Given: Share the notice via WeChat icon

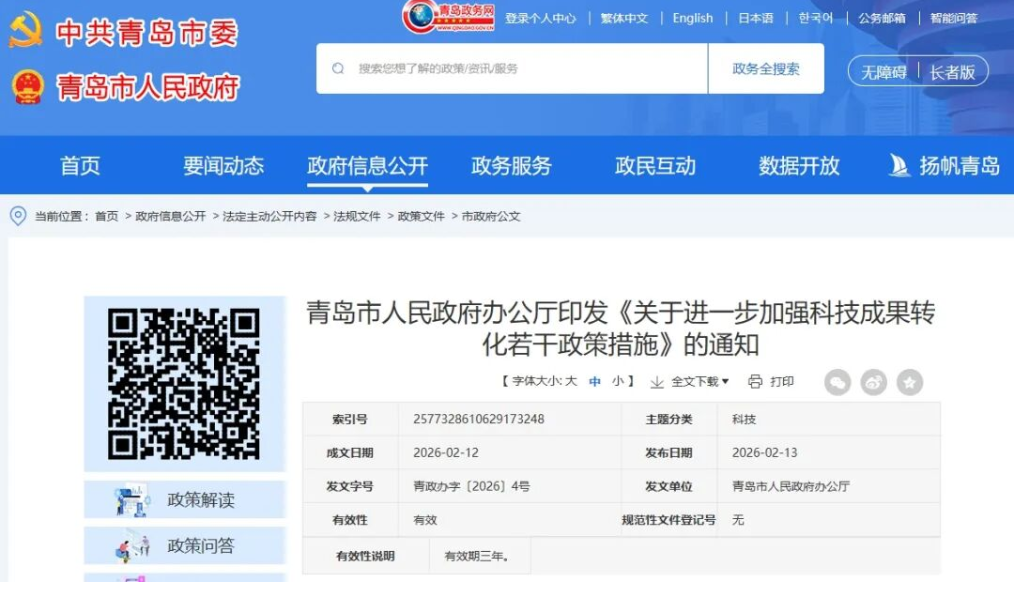Looking at the screenshot, I should point(837,382).
